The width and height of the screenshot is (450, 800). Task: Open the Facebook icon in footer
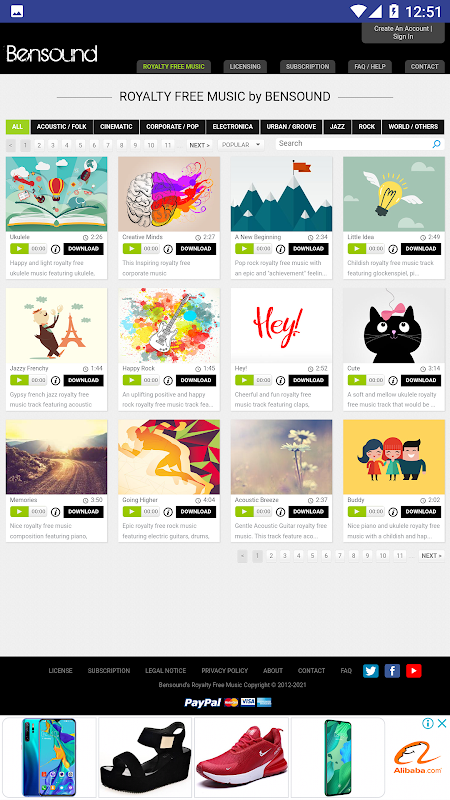pos(392,670)
